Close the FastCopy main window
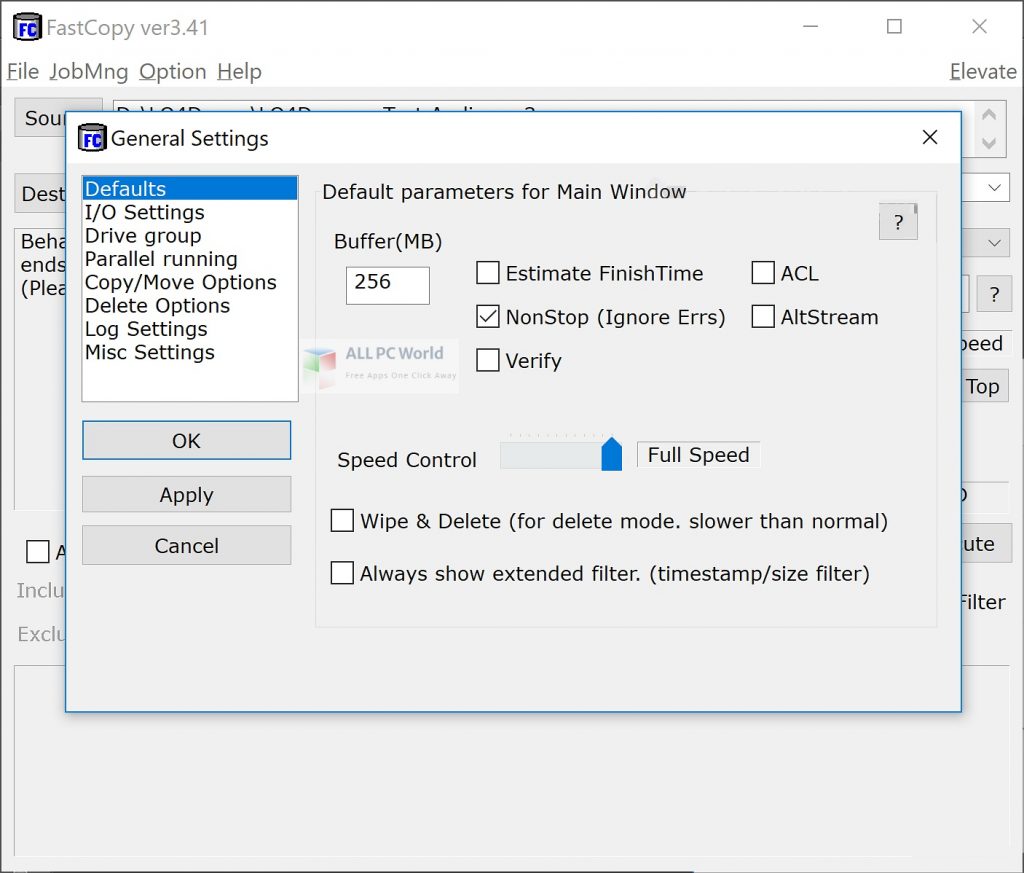The image size is (1024, 873). [x=979, y=27]
